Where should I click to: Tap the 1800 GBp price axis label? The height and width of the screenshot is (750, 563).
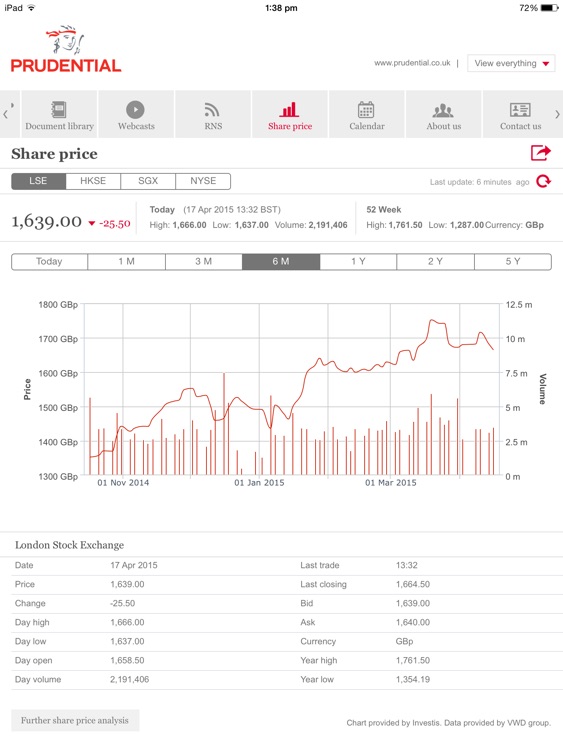click(x=58, y=305)
